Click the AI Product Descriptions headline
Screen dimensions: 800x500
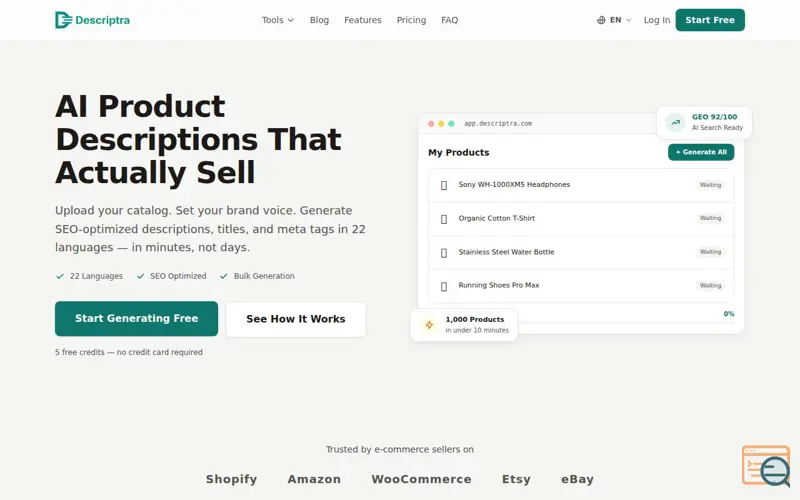click(198, 139)
